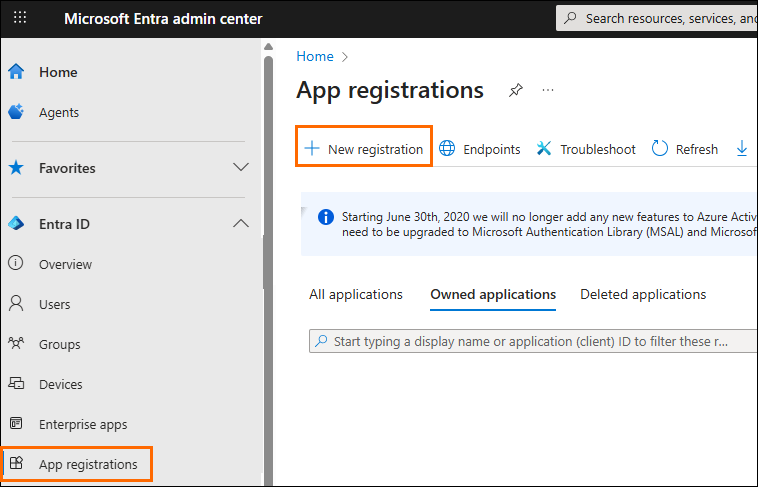Click the Refresh toolbar button
The image size is (758, 487).
tap(685, 148)
